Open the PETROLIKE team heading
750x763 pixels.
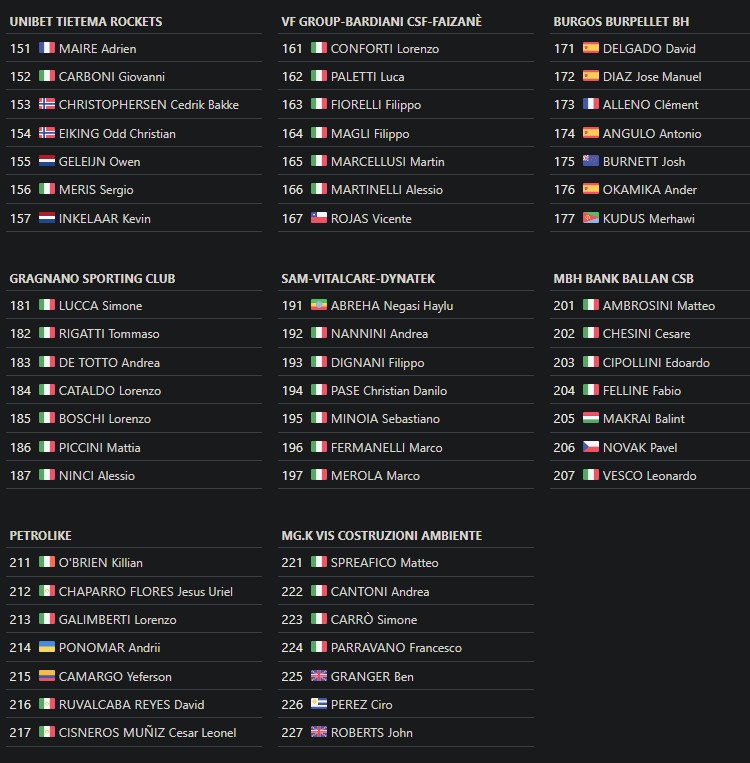click(x=40, y=535)
